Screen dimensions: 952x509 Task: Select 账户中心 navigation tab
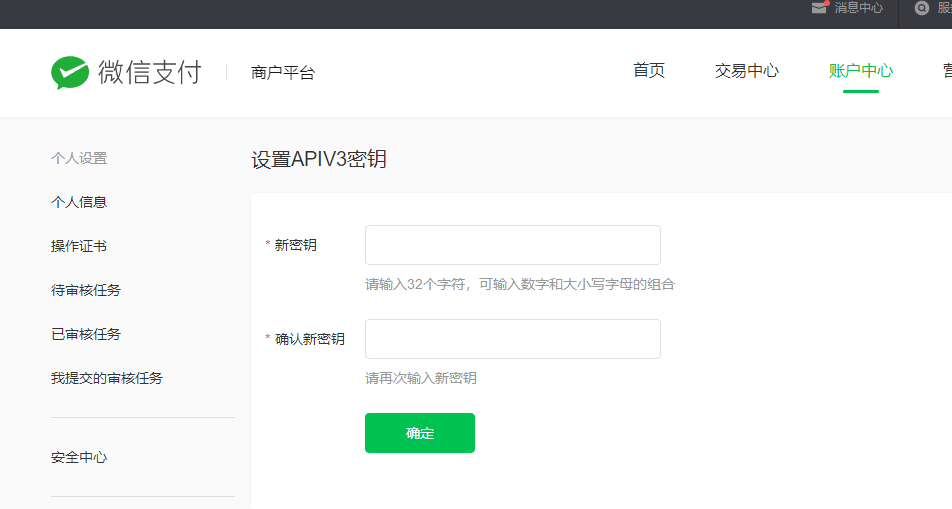861,70
